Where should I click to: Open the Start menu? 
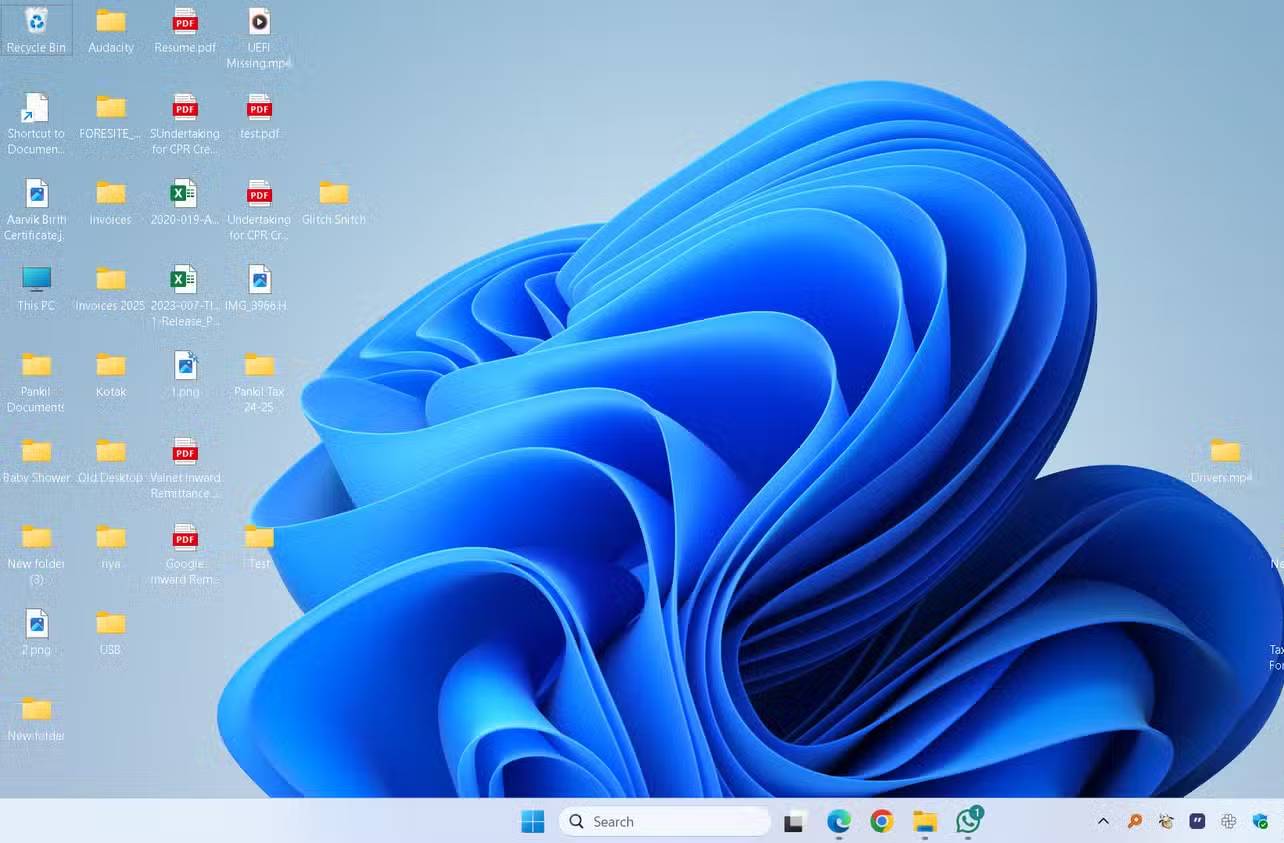click(x=533, y=821)
